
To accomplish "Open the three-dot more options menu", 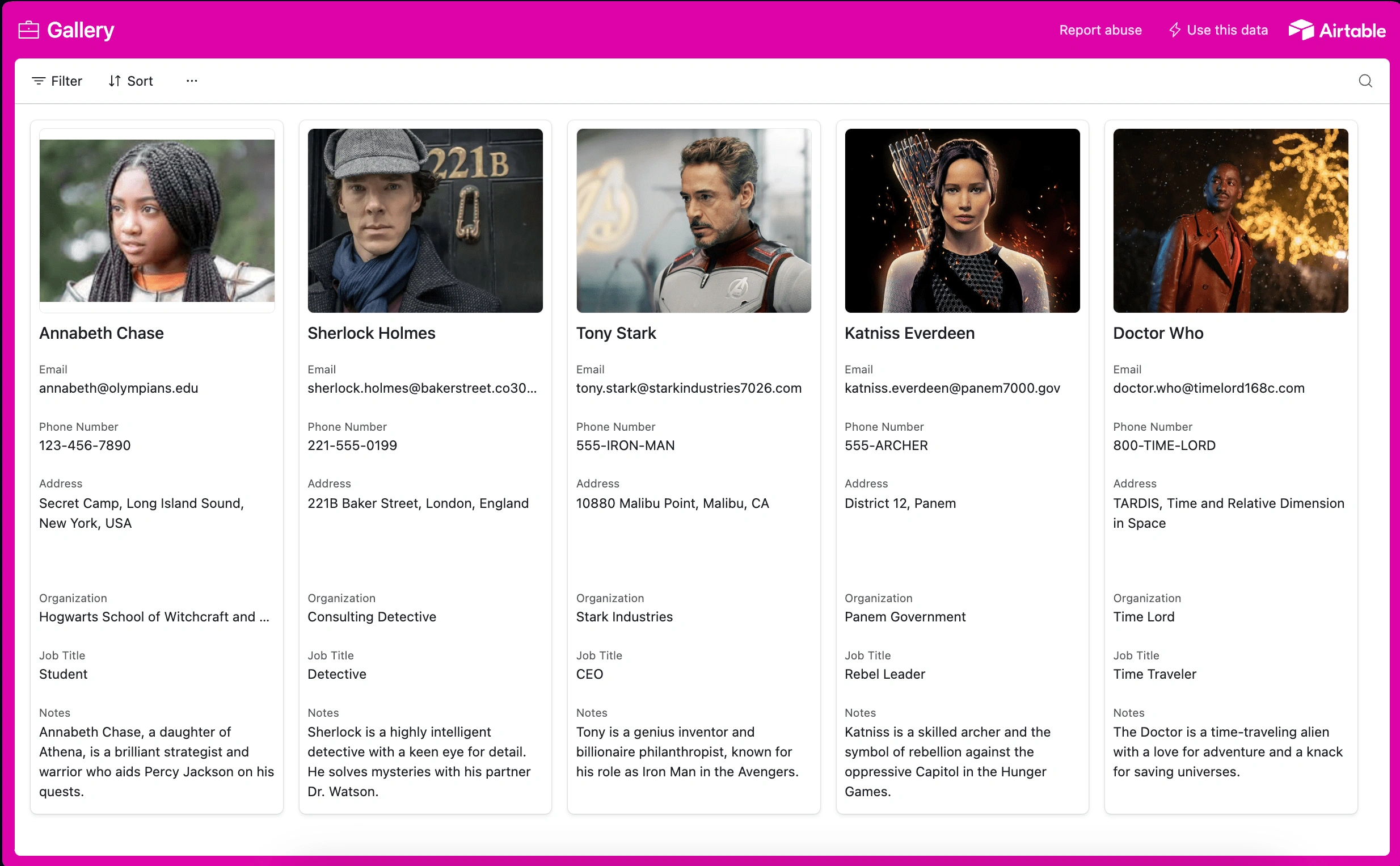I will point(192,81).
